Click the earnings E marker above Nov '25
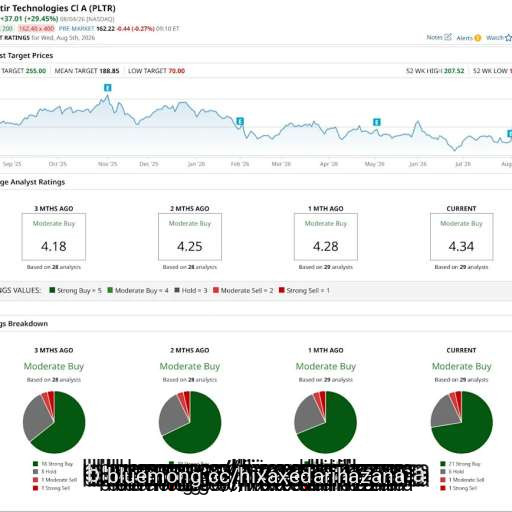 [107, 88]
